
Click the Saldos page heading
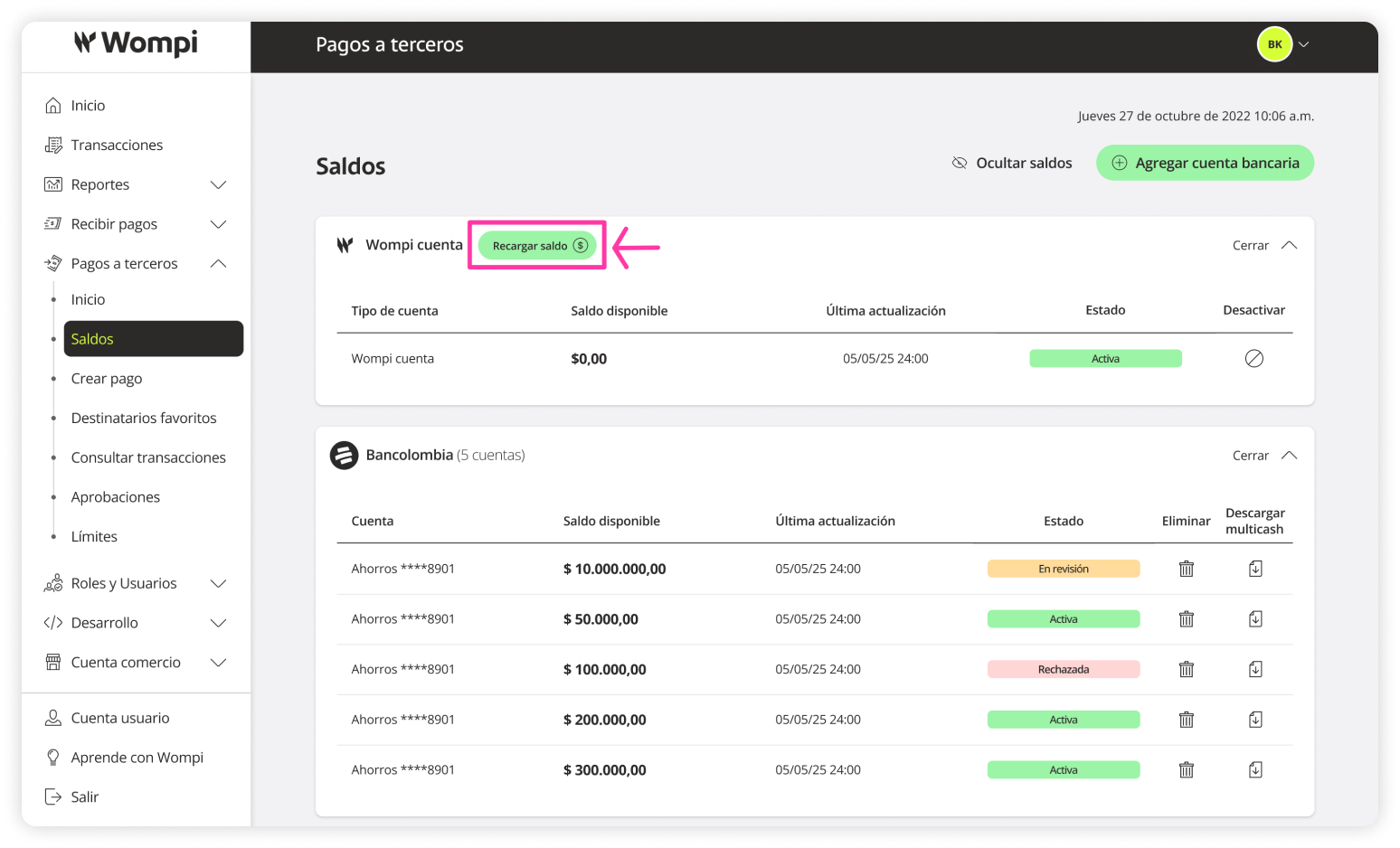coord(351,166)
